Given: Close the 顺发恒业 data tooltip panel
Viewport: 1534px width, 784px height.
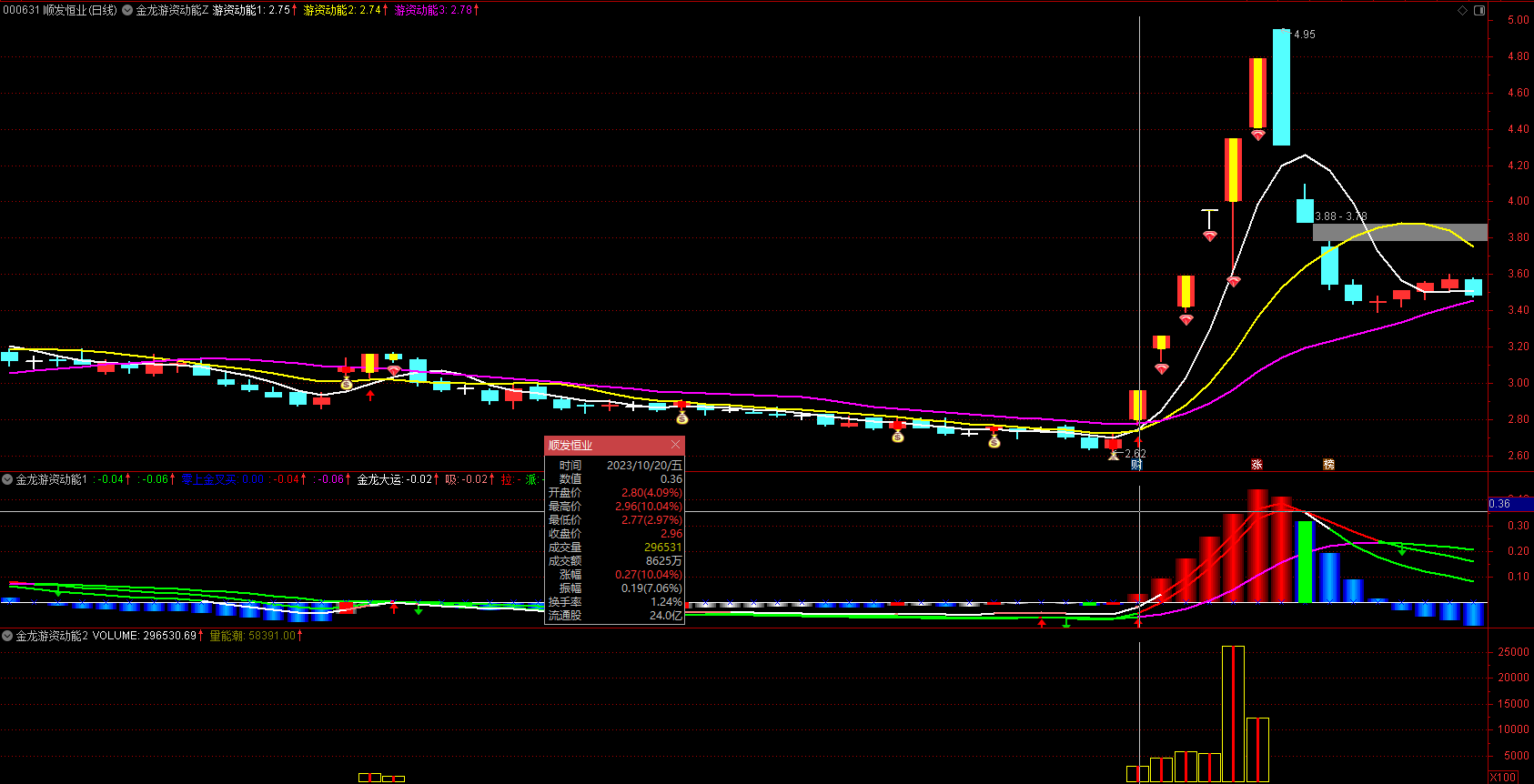Looking at the screenshot, I should [x=675, y=445].
